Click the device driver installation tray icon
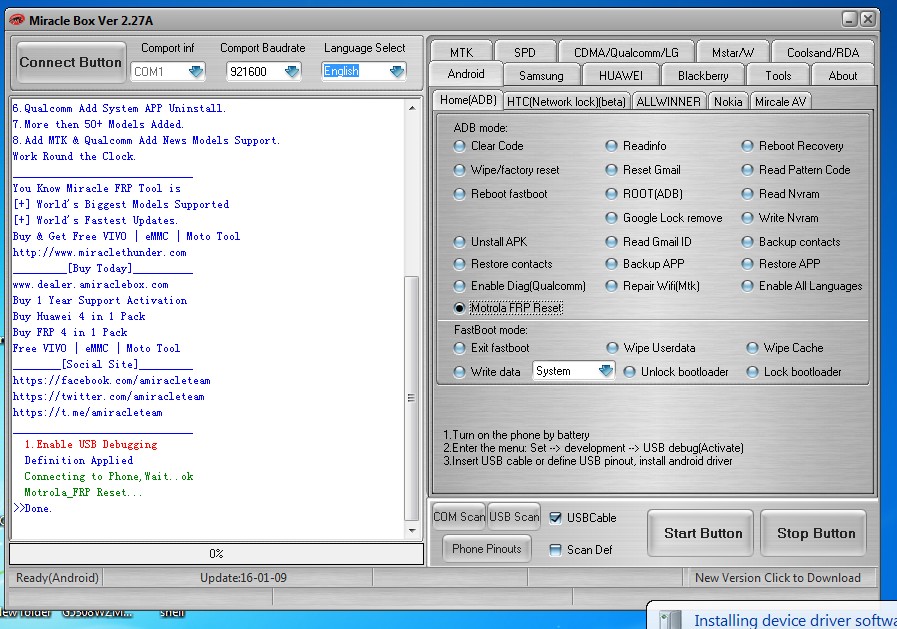The width and height of the screenshot is (897, 629). click(x=670, y=620)
